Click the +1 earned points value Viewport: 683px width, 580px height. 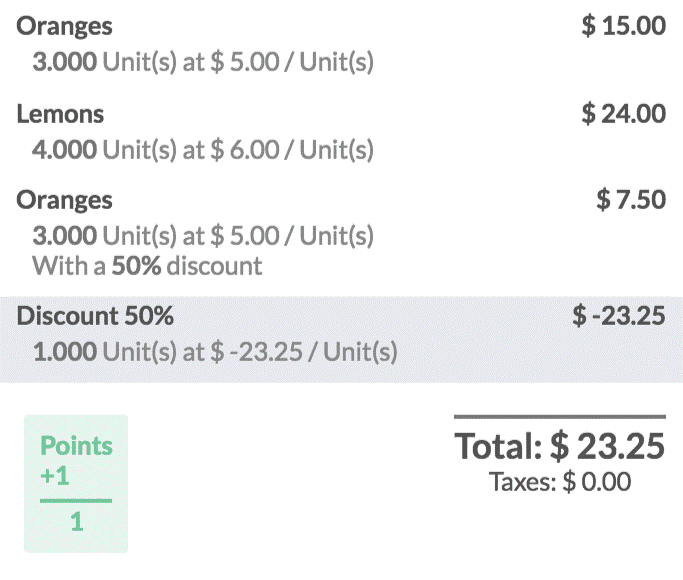coord(55,476)
